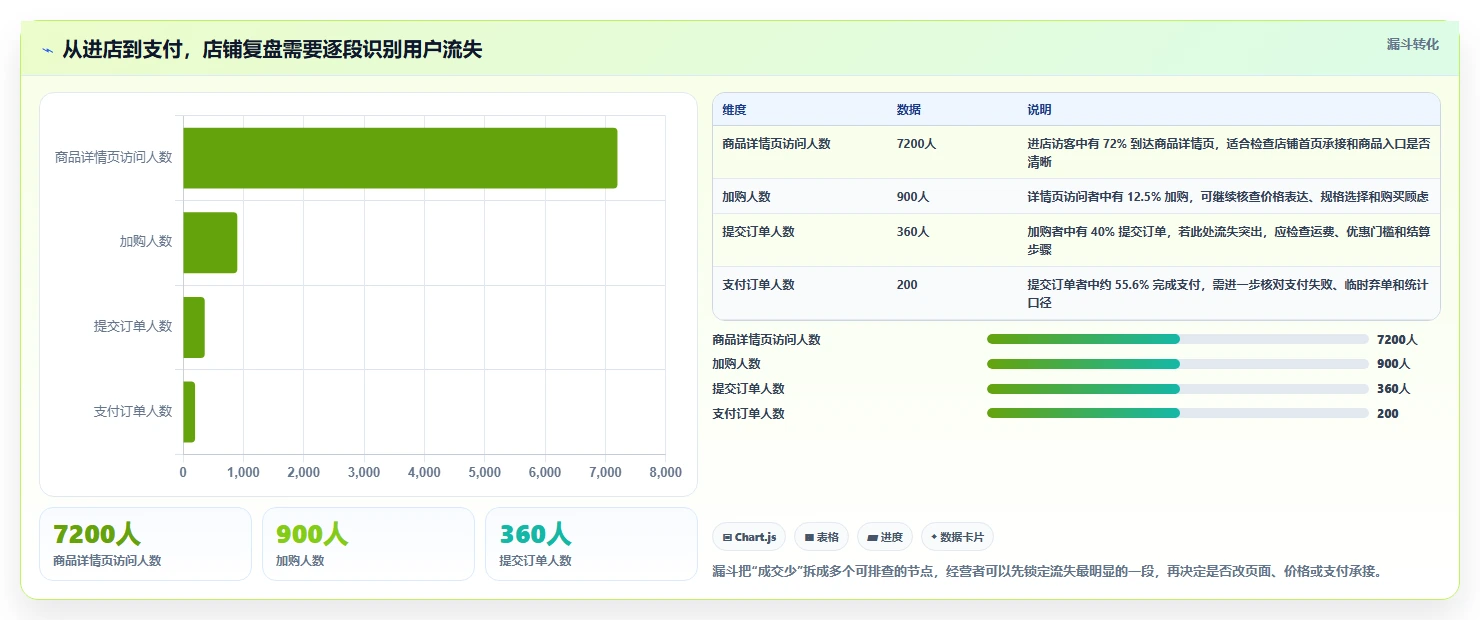Viewport: 1480px width, 620px height.
Task: Click the 7200人 value at the progress row's end
Action: point(1397,340)
